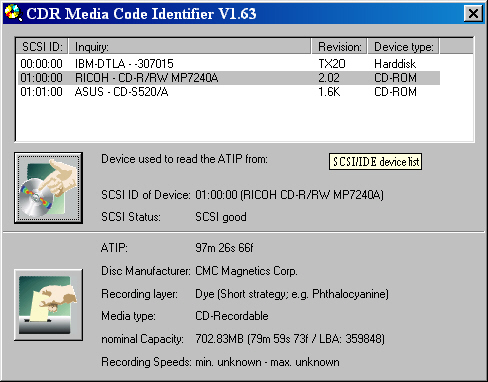Viewport: 488px width, 382px height.
Task: Click the ATIP value 97m 26s 66f
Action: coord(224,248)
